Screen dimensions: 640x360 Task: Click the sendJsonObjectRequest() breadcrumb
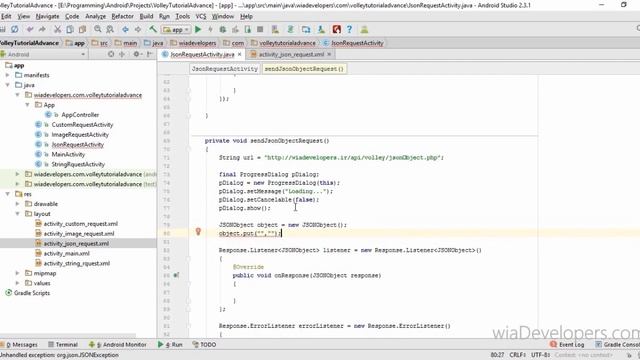(304, 69)
